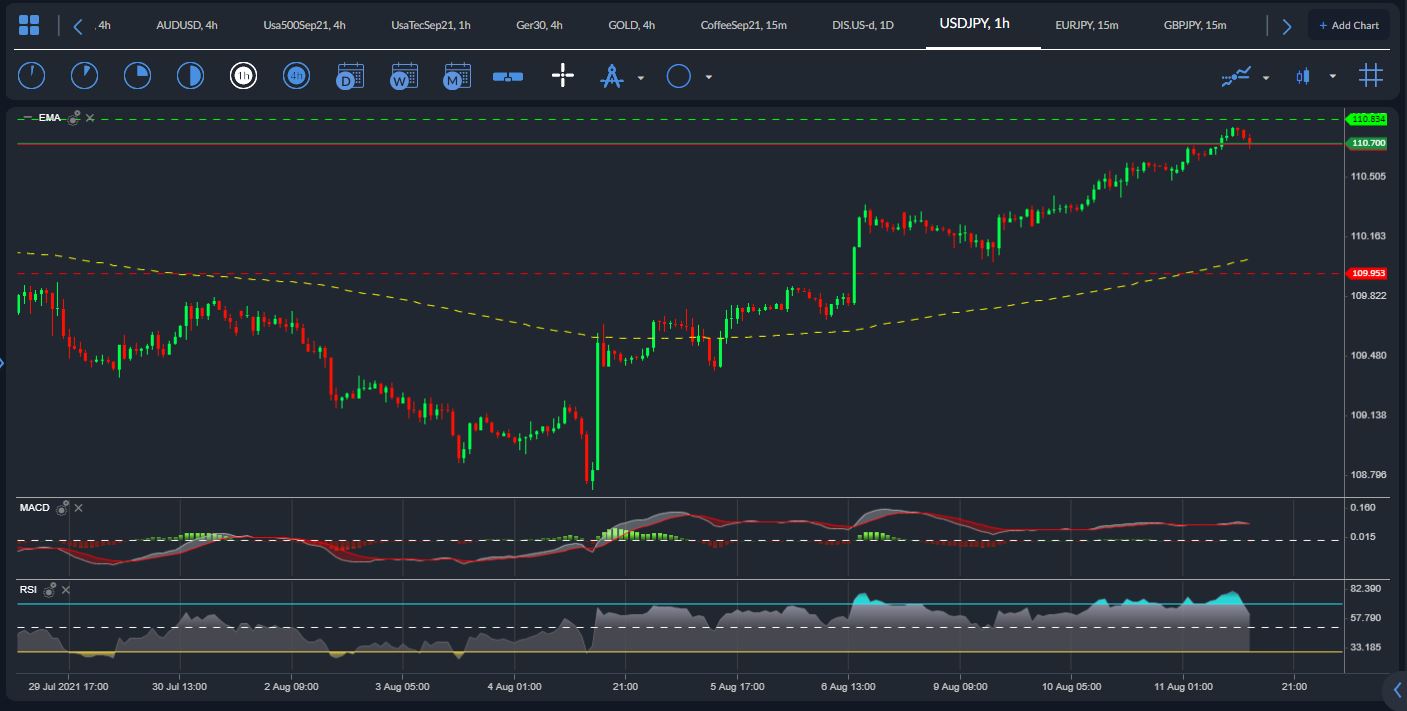The image size is (1407, 711).
Task: Click the horizontal bar icon beside the crosshair
Action: [509, 76]
